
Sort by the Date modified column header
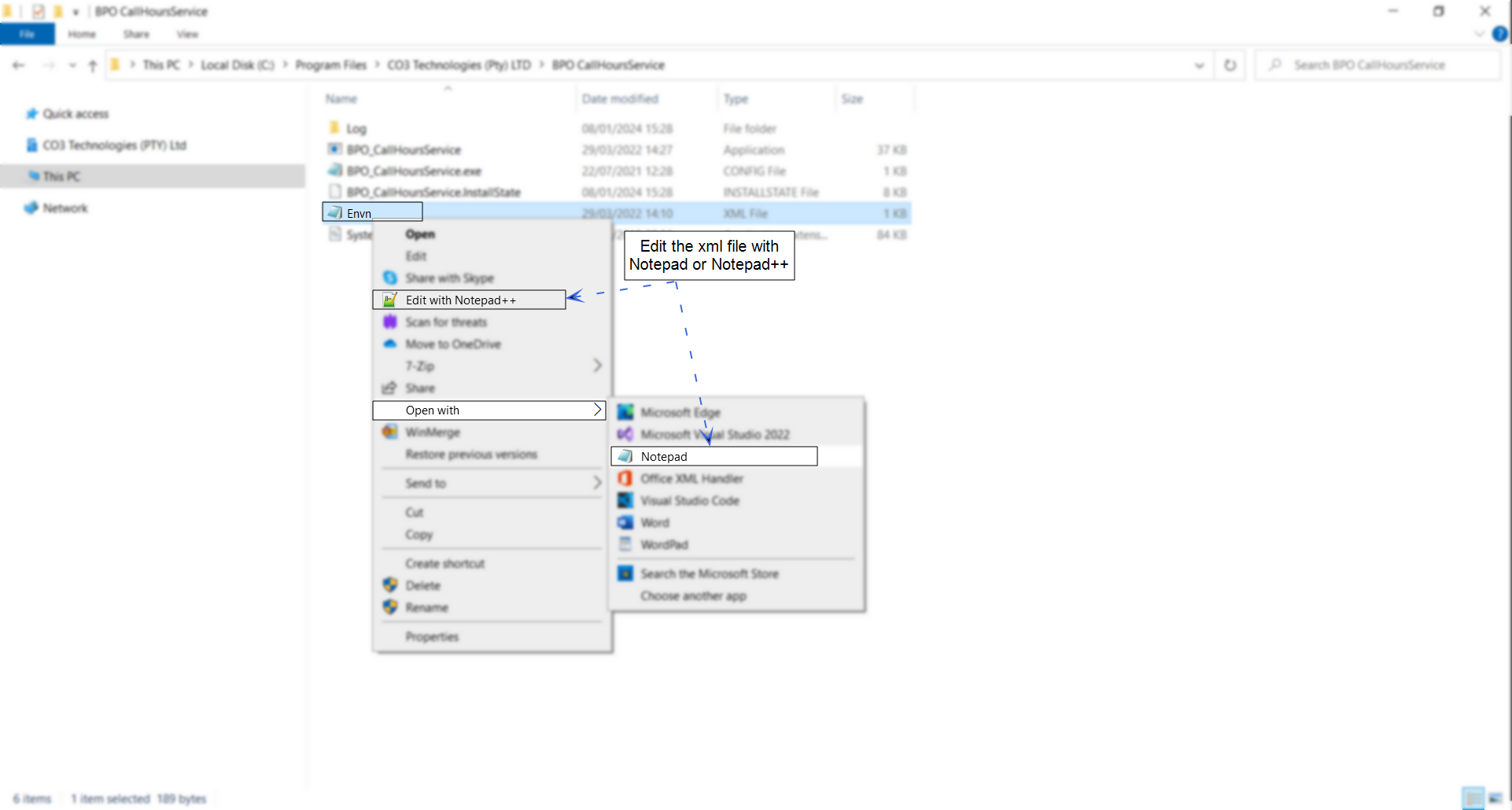tap(620, 98)
